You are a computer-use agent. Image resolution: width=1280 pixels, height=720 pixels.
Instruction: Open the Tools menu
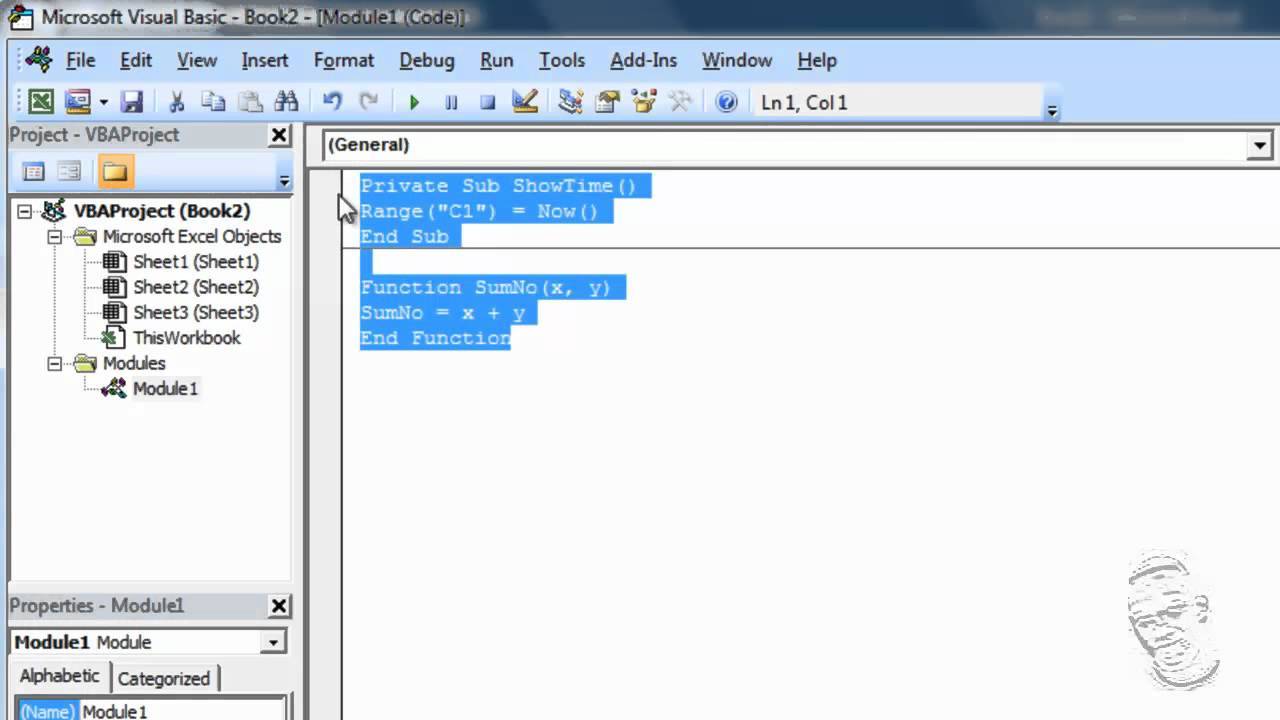click(x=562, y=60)
